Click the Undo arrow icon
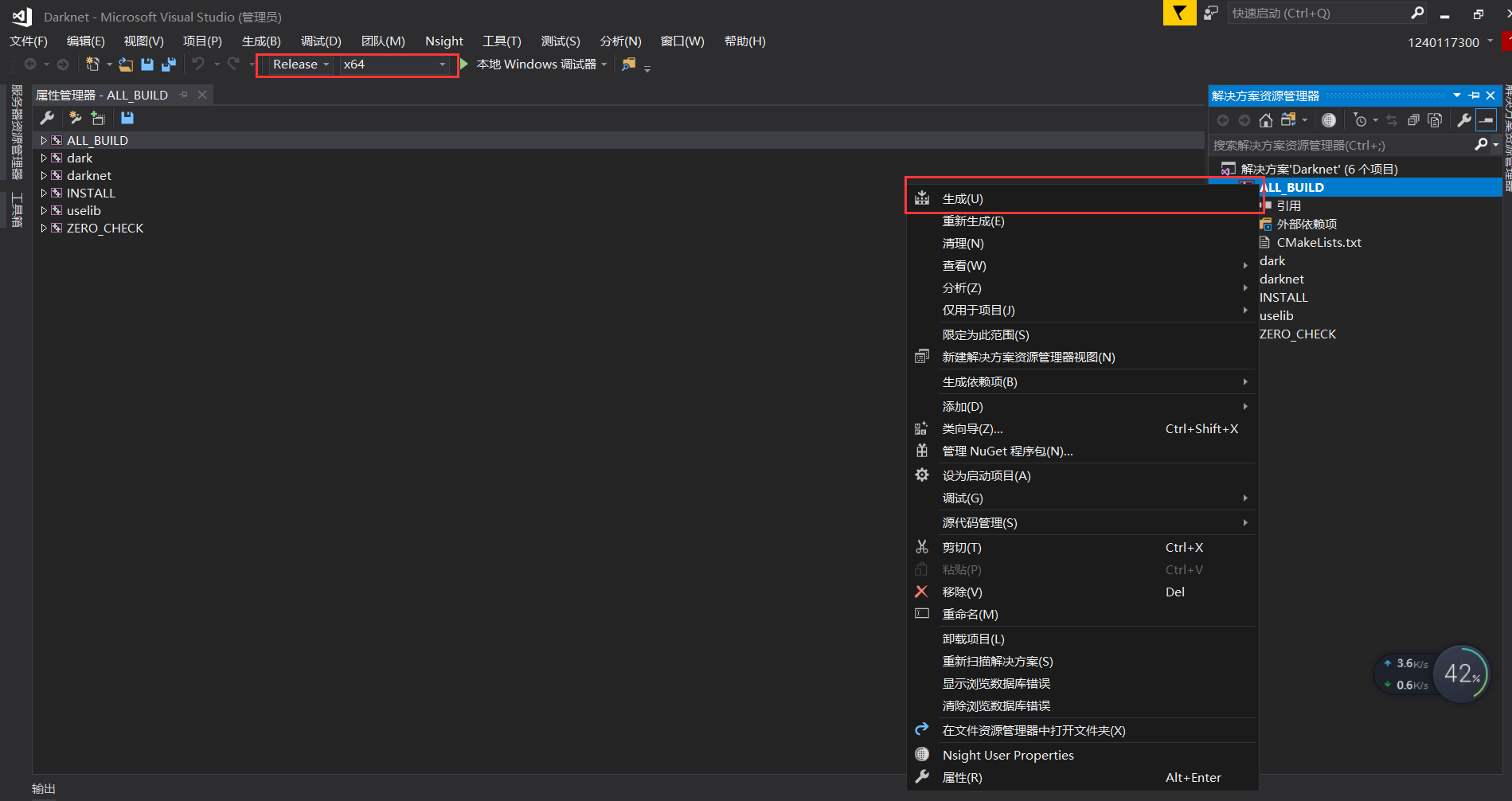The height and width of the screenshot is (801, 1512). click(x=198, y=64)
